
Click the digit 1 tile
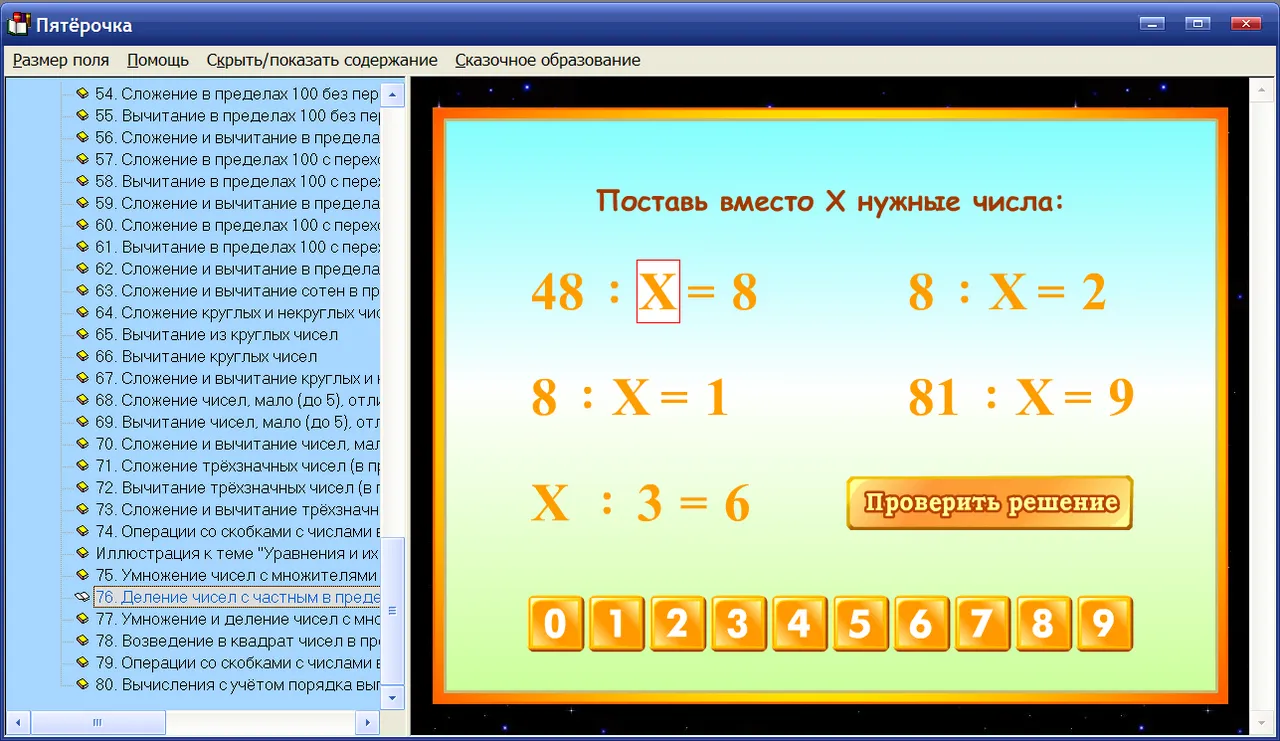(617, 624)
